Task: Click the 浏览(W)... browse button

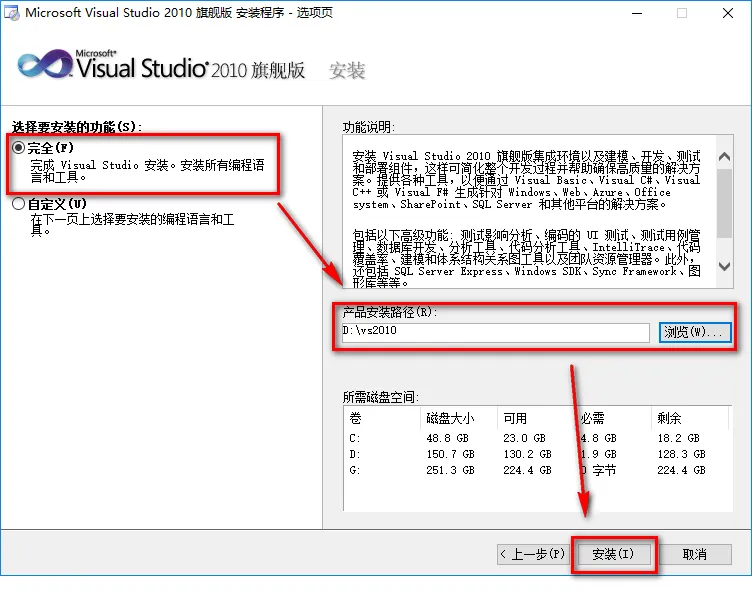Action: [x=694, y=332]
